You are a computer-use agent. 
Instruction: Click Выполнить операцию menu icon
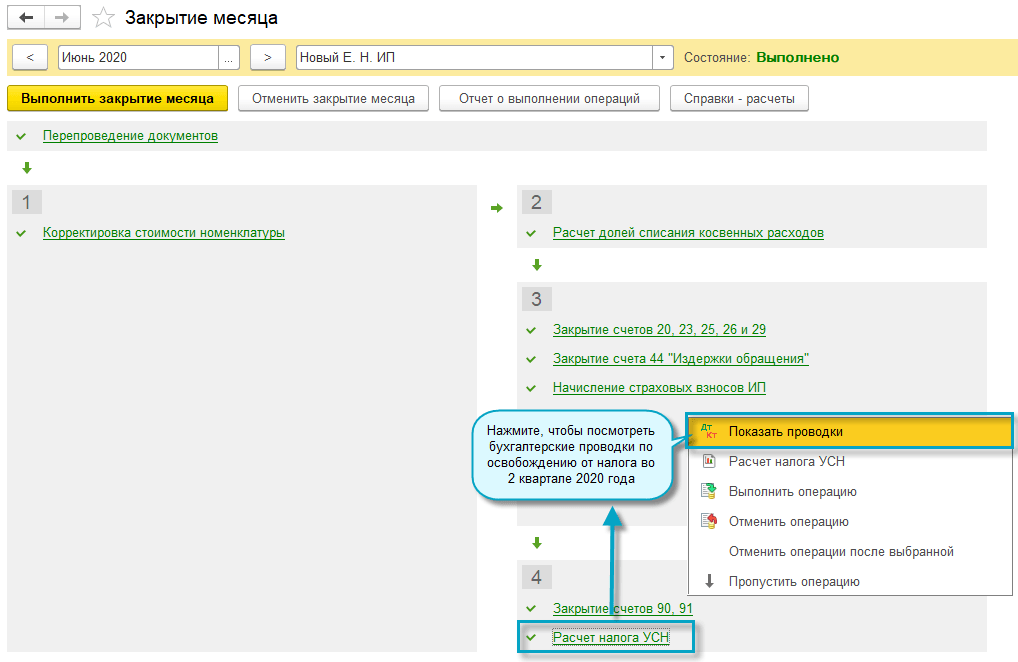tap(710, 492)
